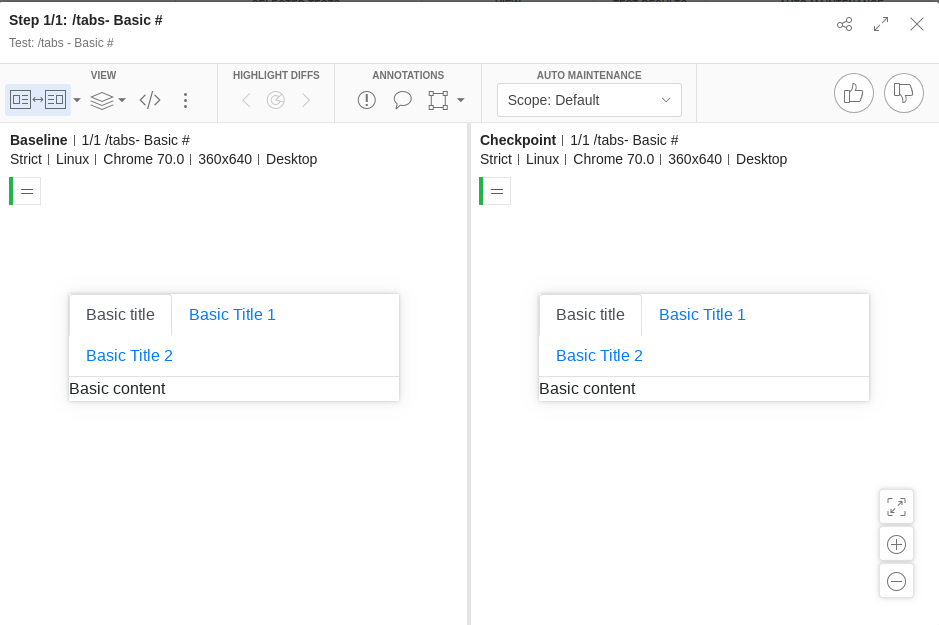Viewport: 939px width, 625px height.
Task: Click the share icon in header
Action: pyautogui.click(x=844, y=24)
